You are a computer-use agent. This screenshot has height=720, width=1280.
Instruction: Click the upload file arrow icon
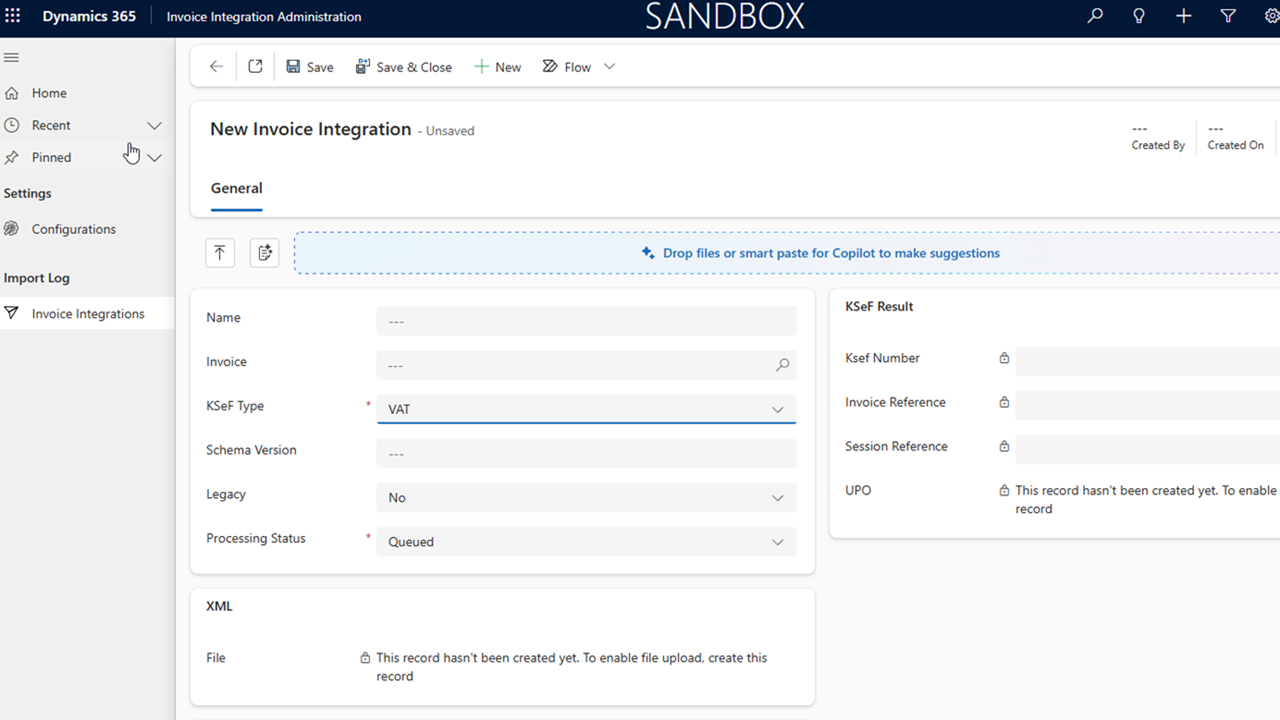pos(220,253)
